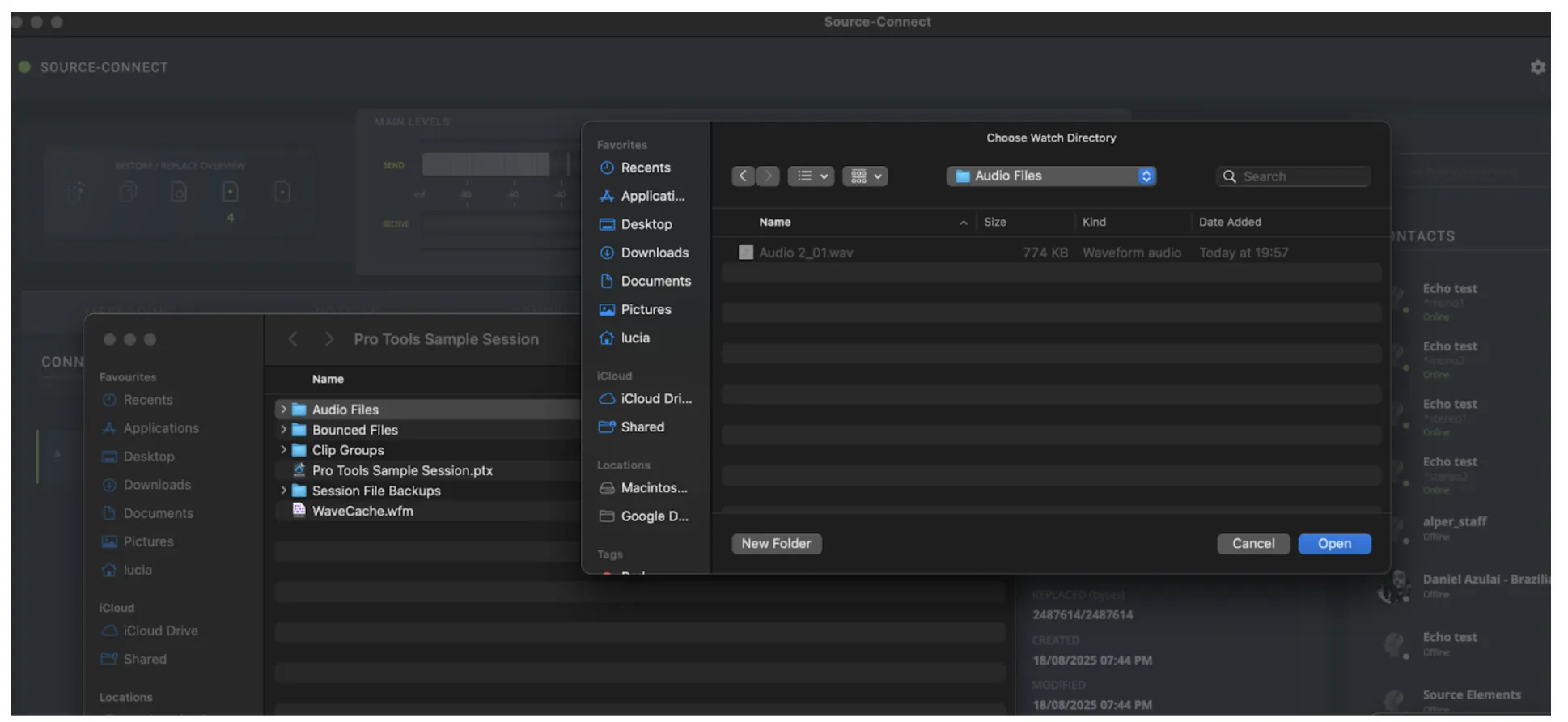Open the grouping options dropdown in dialog

click(x=865, y=176)
